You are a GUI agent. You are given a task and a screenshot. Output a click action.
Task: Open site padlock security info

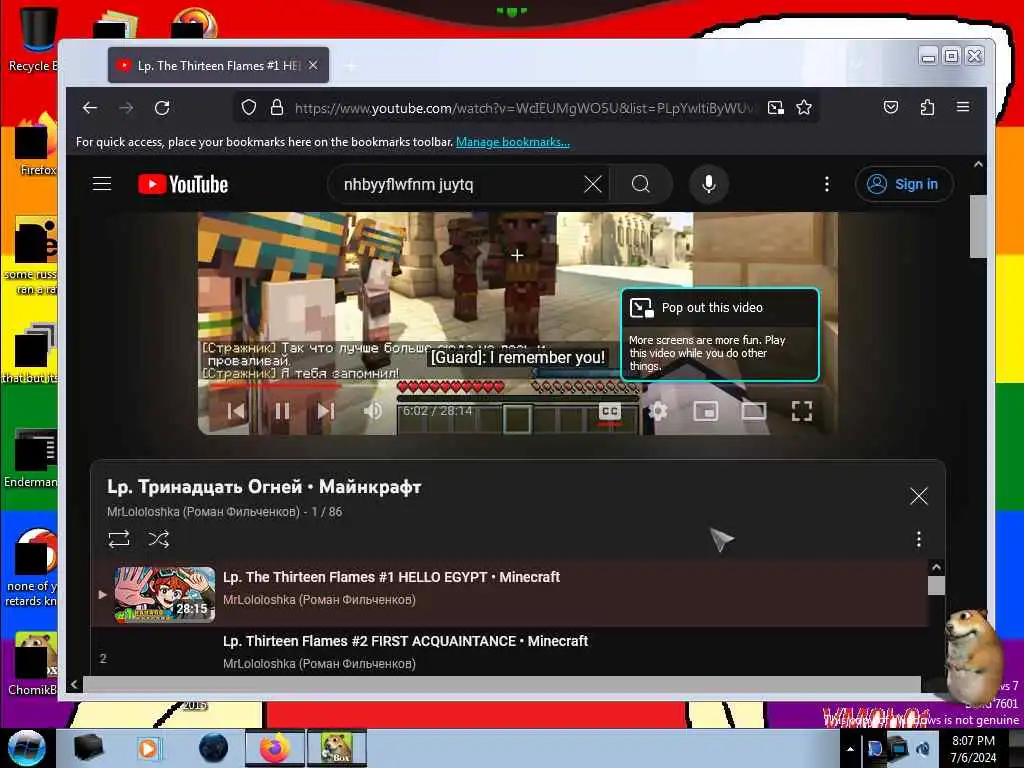tap(277, 107)
